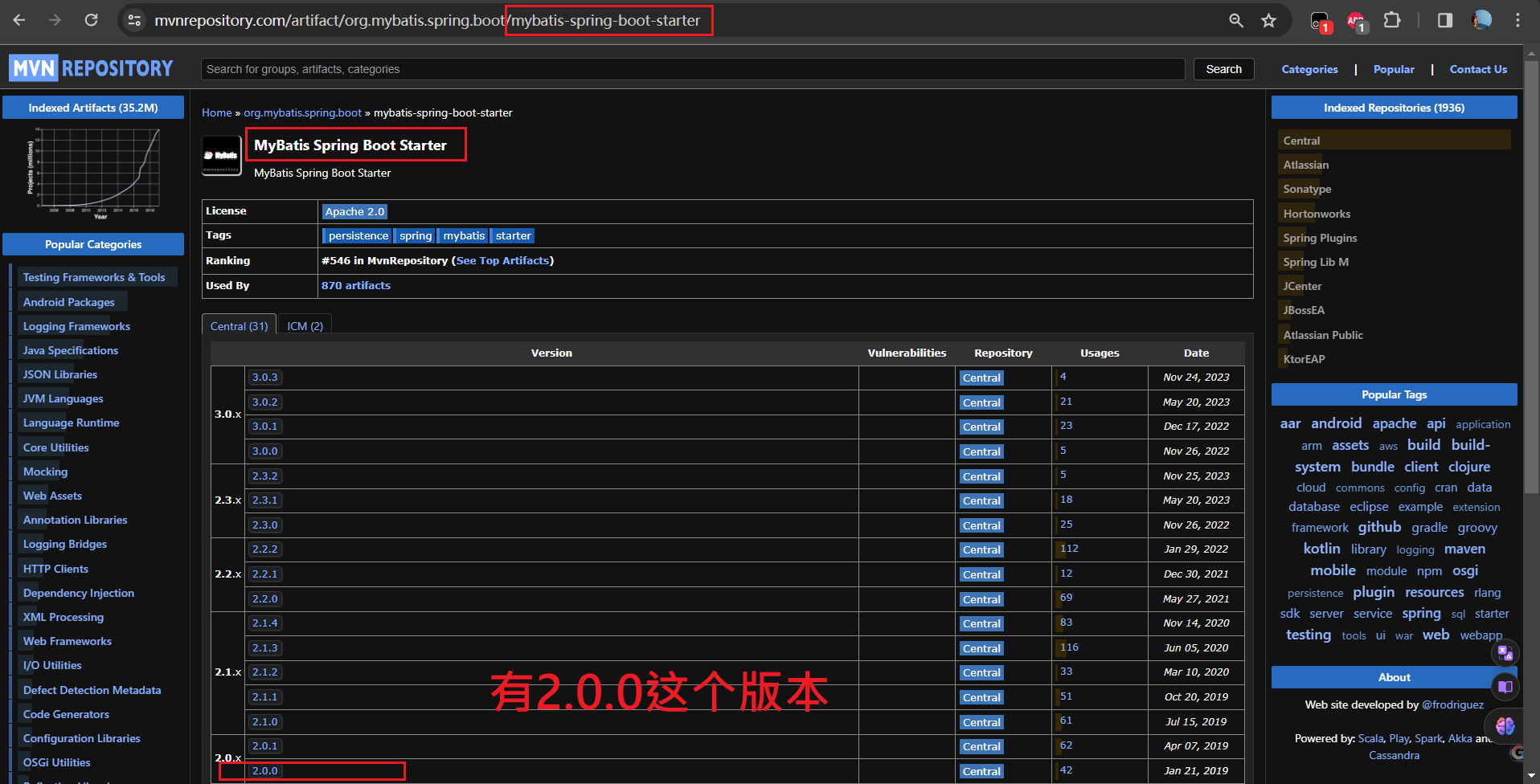
Task: Switch to the ICM (2) tab
Action: (305, 325)
